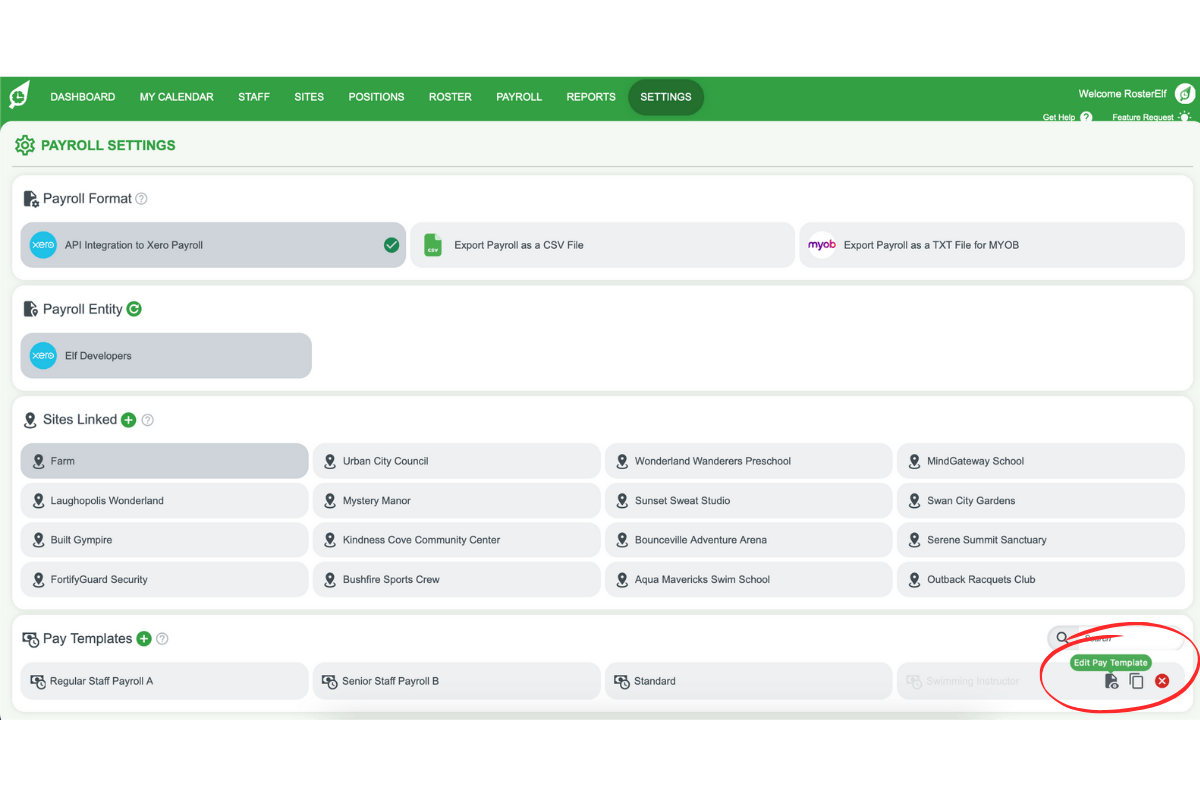The width and height of the screenshot is (1200, 800).
Task: Toggle the Farm site link
Action: tap(163, 460)
